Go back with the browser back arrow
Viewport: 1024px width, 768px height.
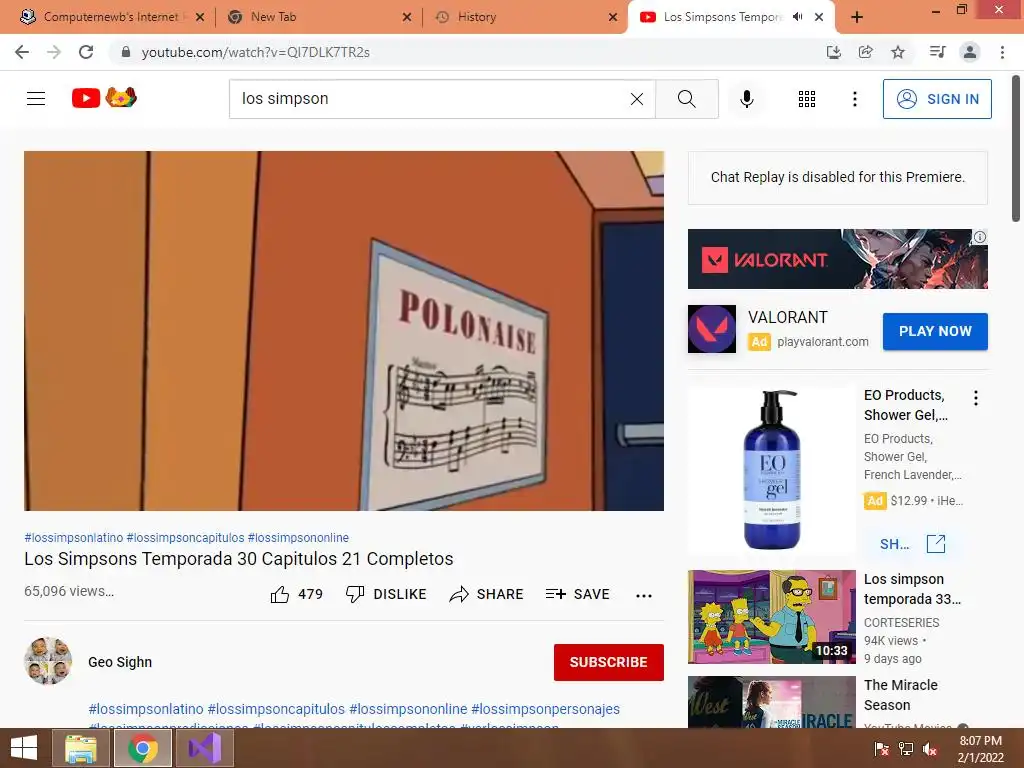[22, 52]
